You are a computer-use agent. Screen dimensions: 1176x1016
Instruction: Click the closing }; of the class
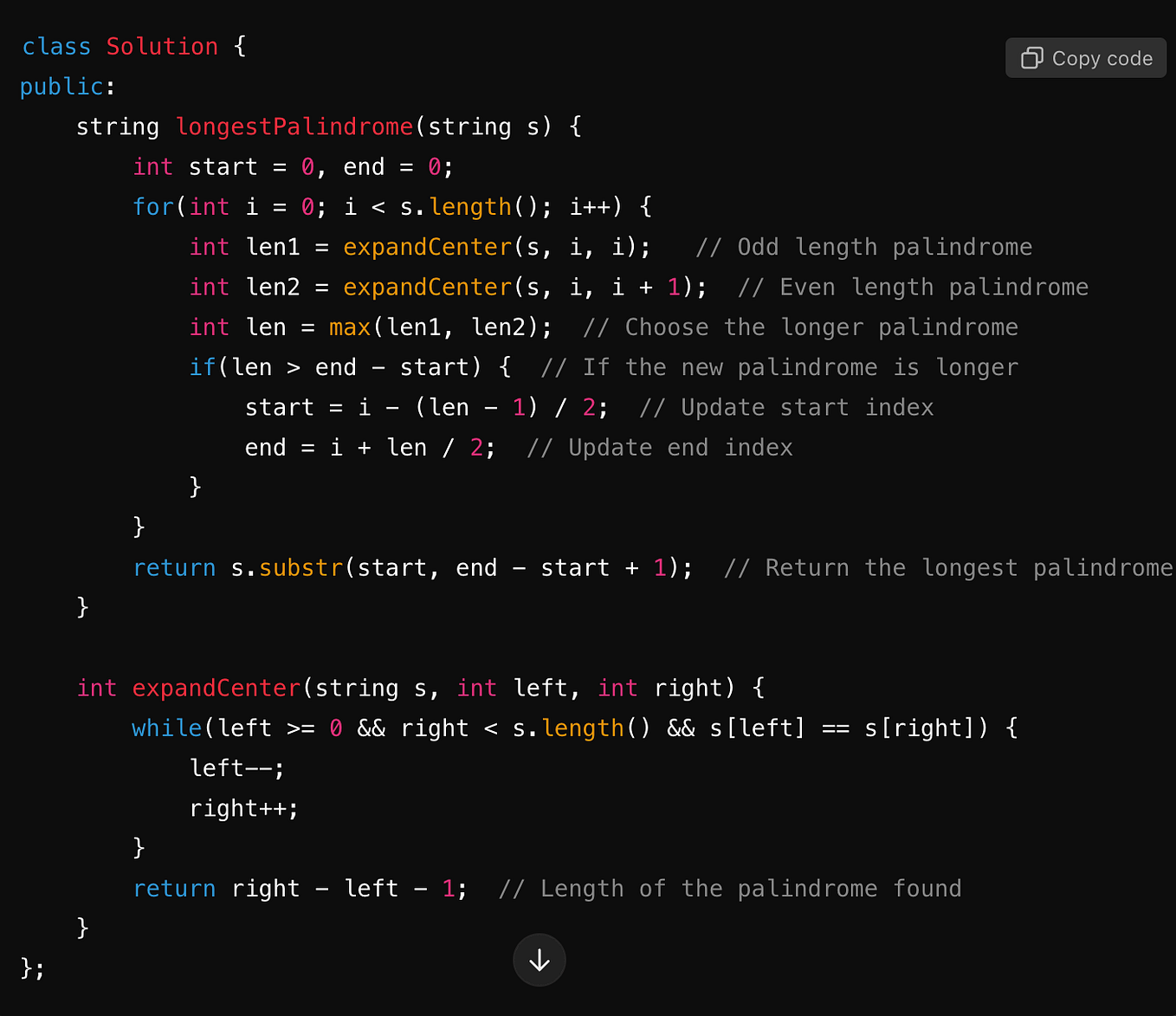click(x=29, y=967)
